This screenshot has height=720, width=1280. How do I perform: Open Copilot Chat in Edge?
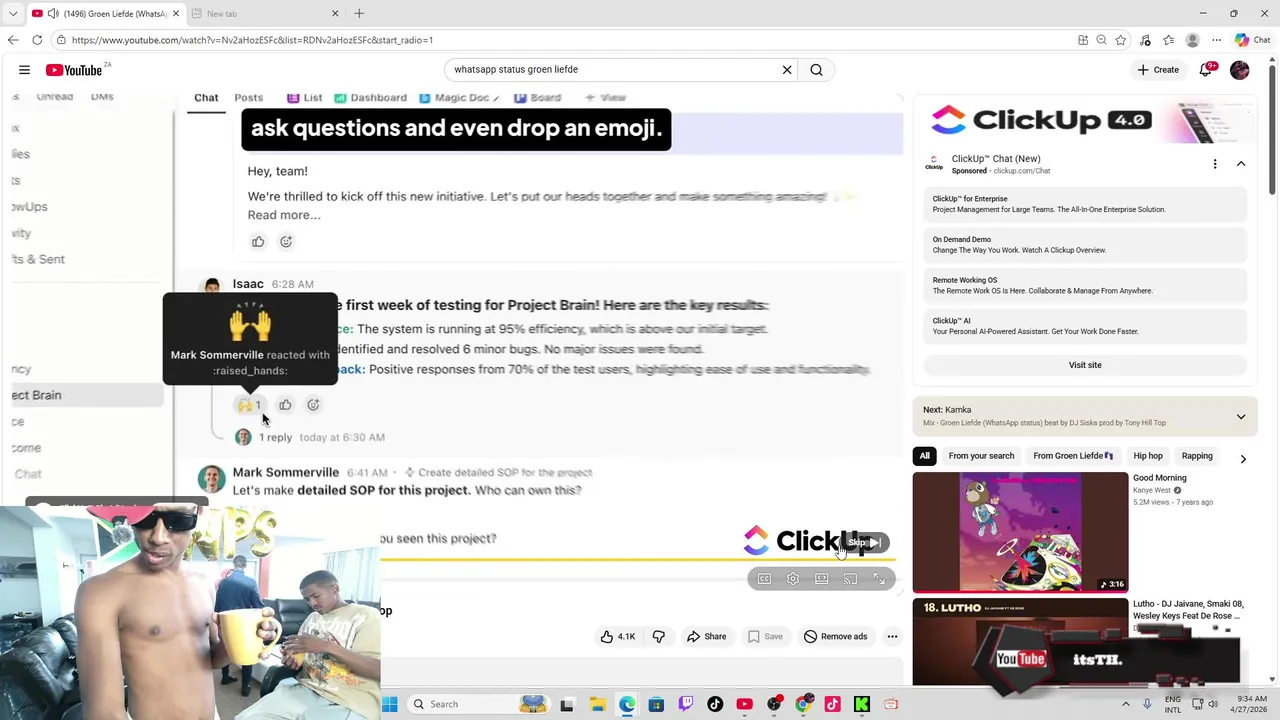pyautogui.click(x=1252, y=40)
